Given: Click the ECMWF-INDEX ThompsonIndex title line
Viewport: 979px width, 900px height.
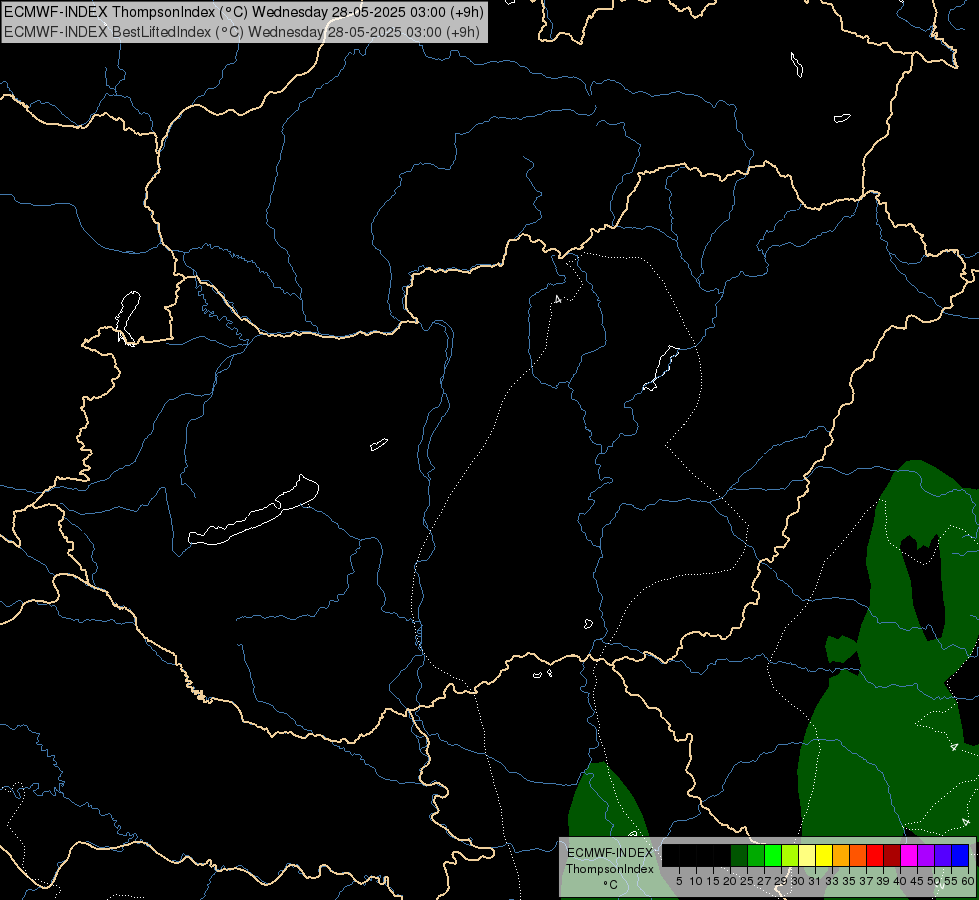Looking at the screenshot, I should coord(244,12).
